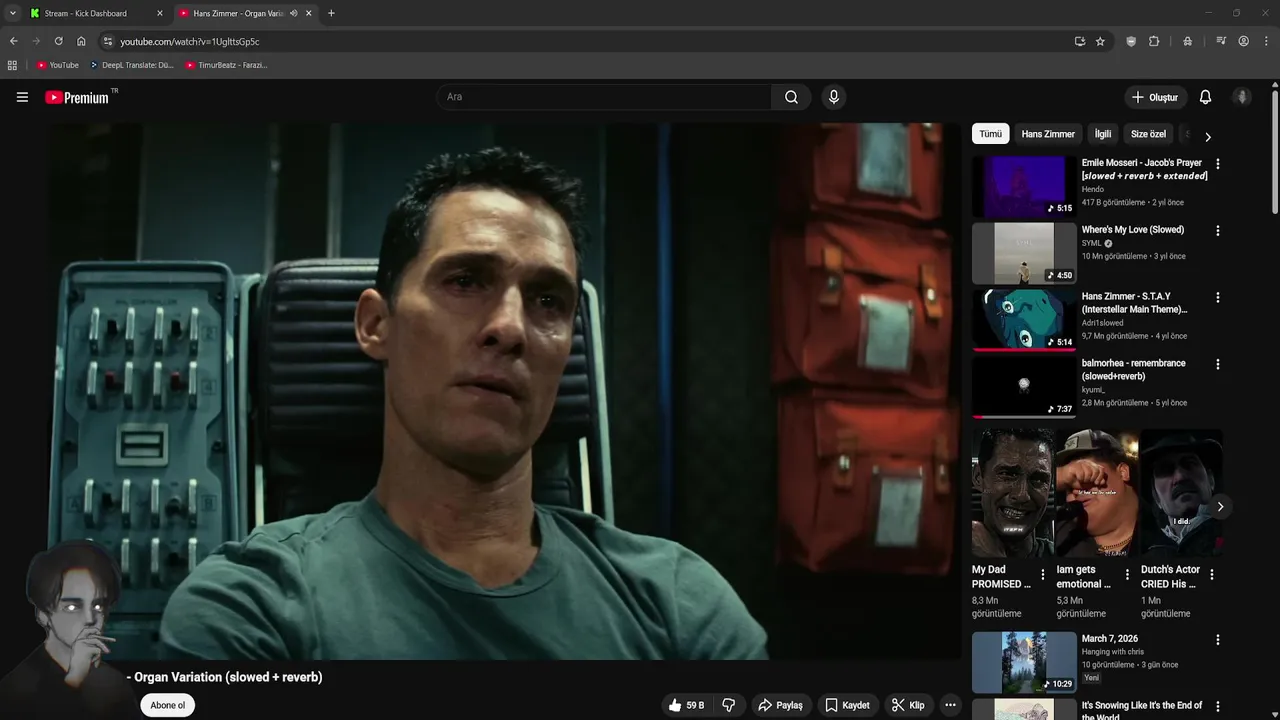The width and height of the screenshot is (1280, 720).
Task: Open options for My Dad PROMISED short
Action: click(1043, 575)
